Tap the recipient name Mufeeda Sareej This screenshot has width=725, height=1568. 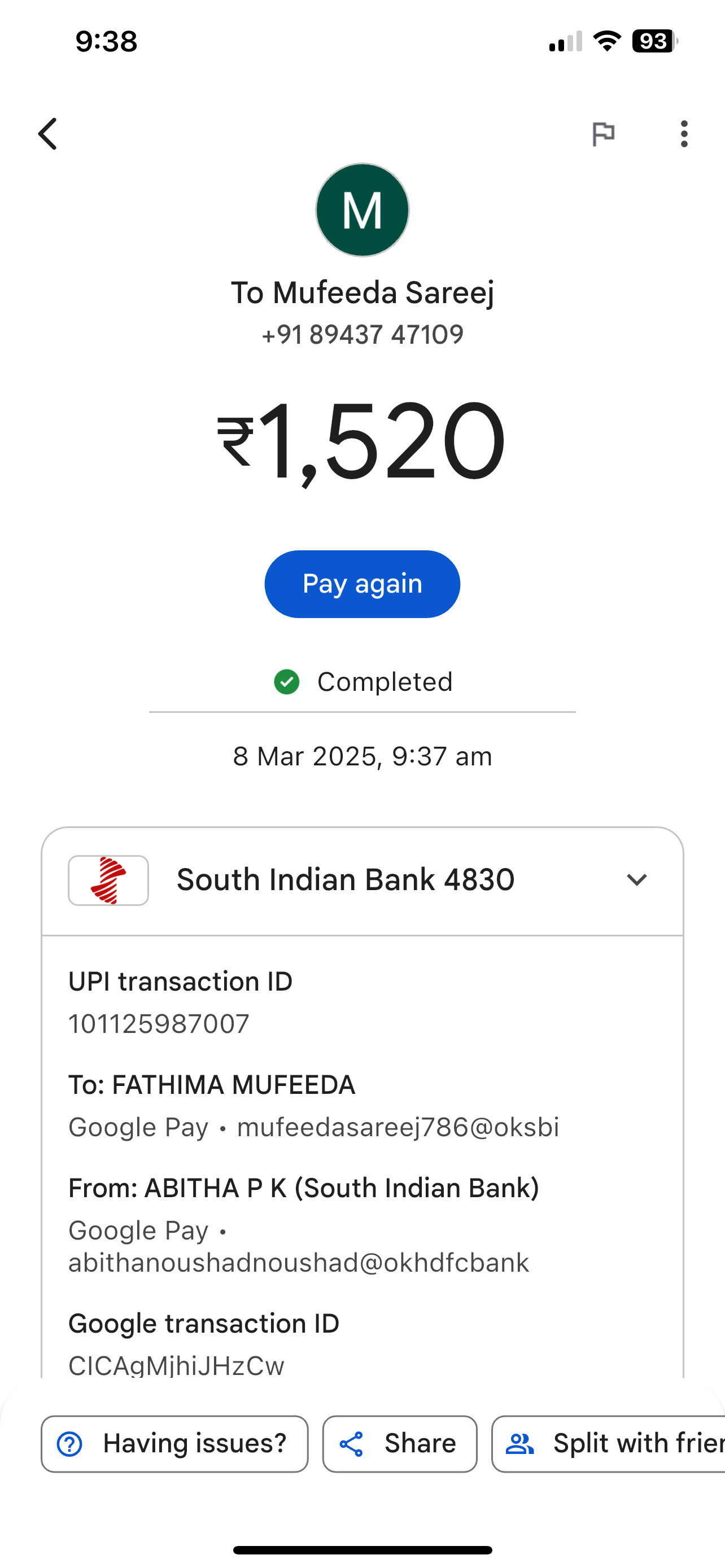tap(362, 293)
